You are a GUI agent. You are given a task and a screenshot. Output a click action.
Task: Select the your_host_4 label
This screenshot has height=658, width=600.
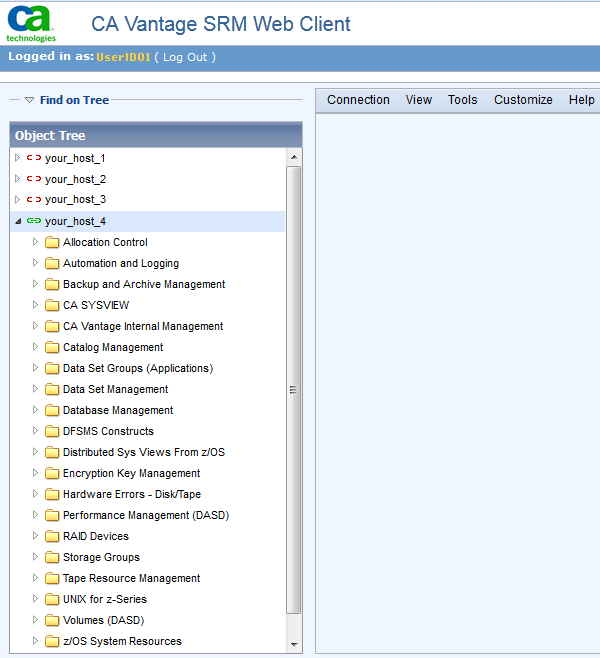click(x=76, y=221)
